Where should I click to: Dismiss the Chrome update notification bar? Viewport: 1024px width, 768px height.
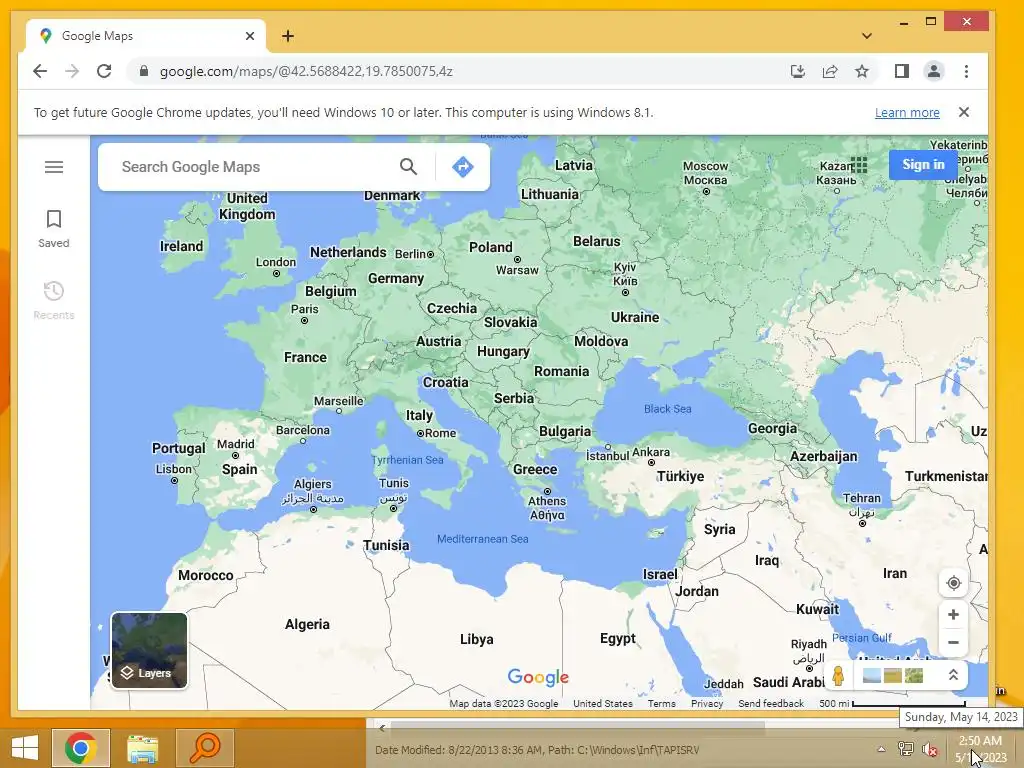[x=964, y=112]
